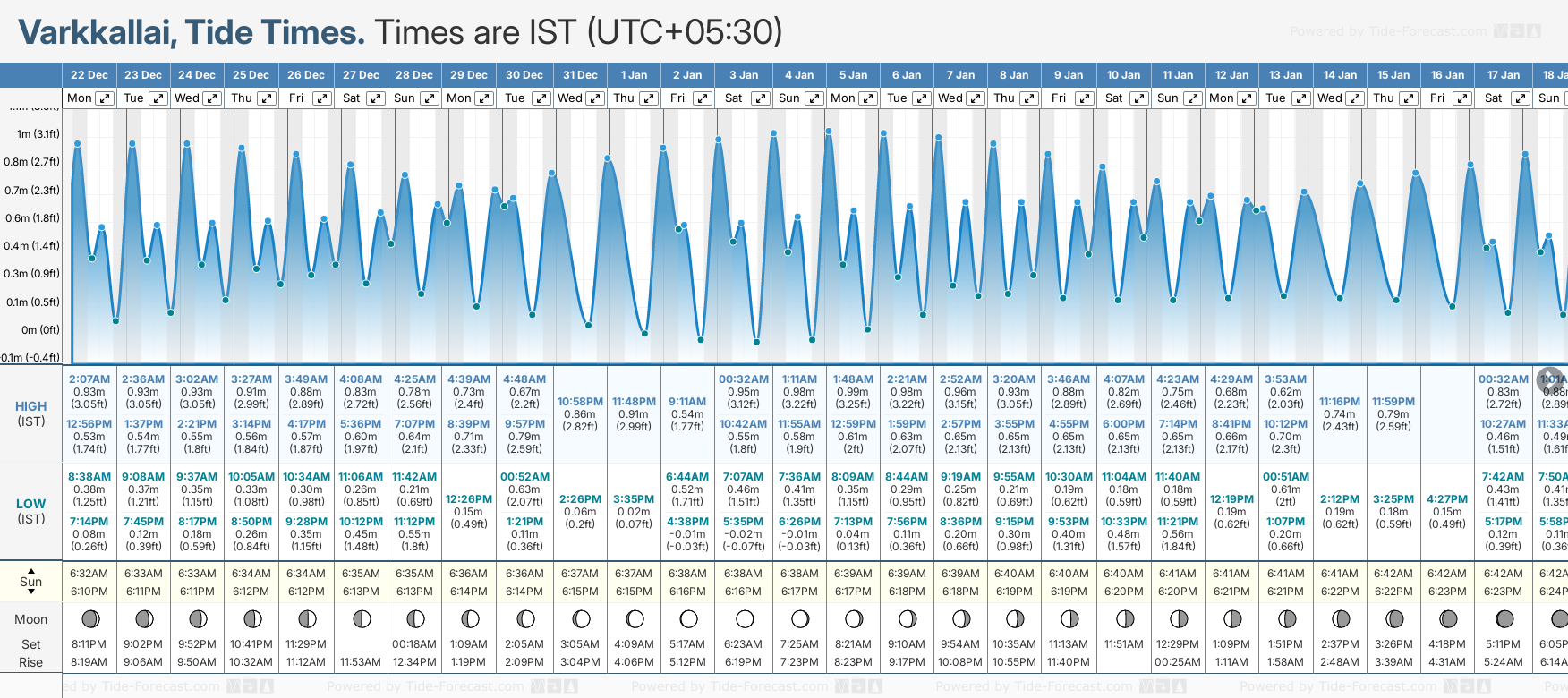
Task: Click the 12:26PM low tide entry on 29 Dec
Action: click(x=469, y=499)
